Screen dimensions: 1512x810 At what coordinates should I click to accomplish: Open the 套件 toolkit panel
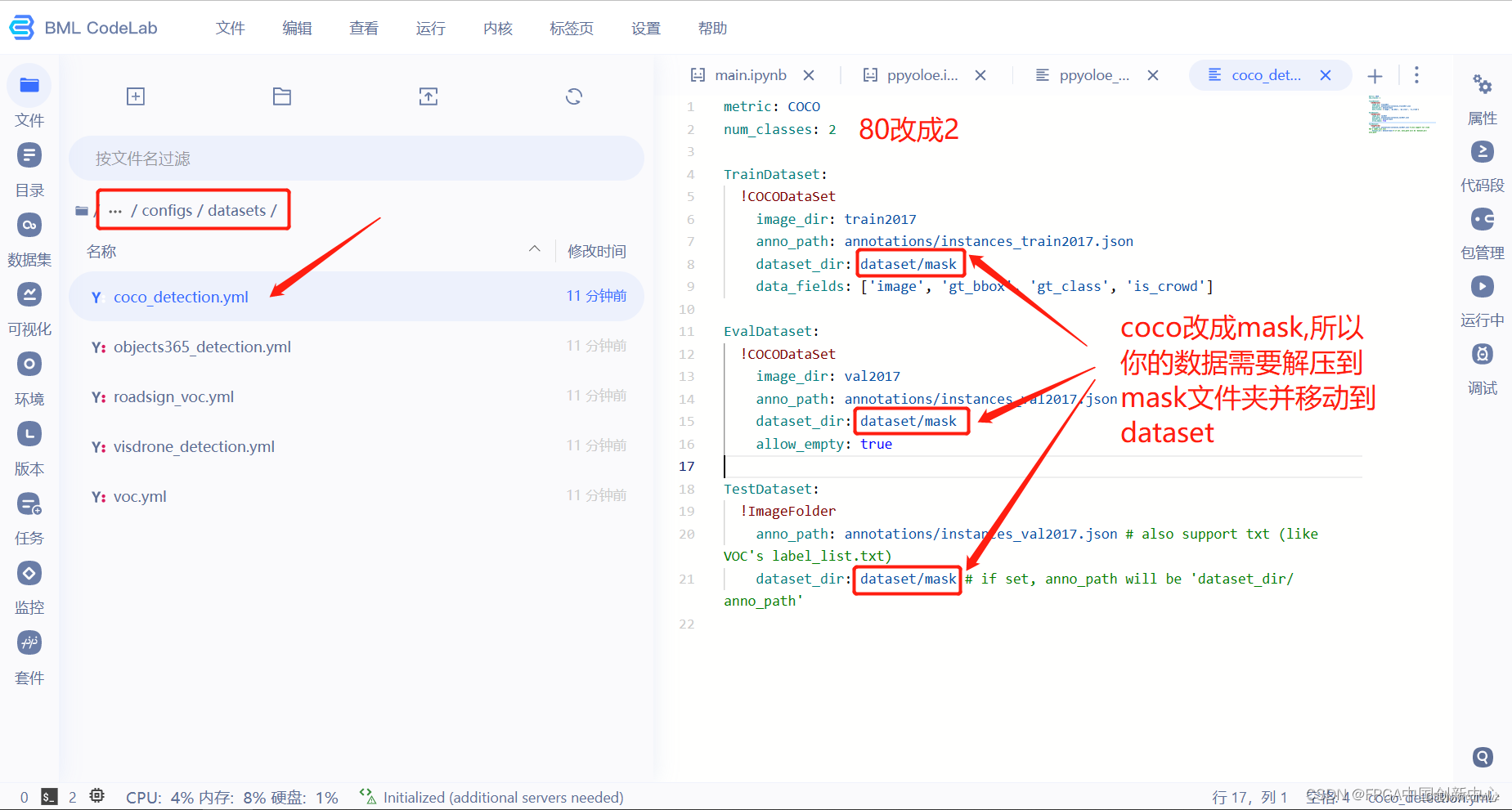pyautogui.click(x=29, y=658)
